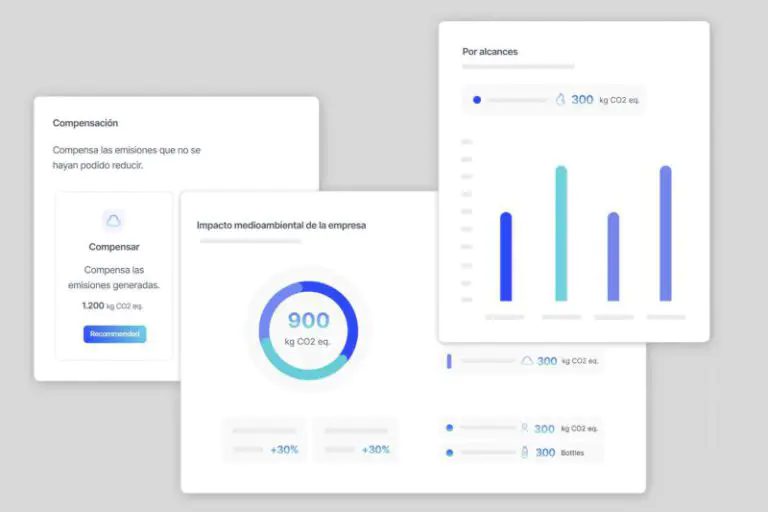Click the cloud icon above Compensar

pos(113,221)
